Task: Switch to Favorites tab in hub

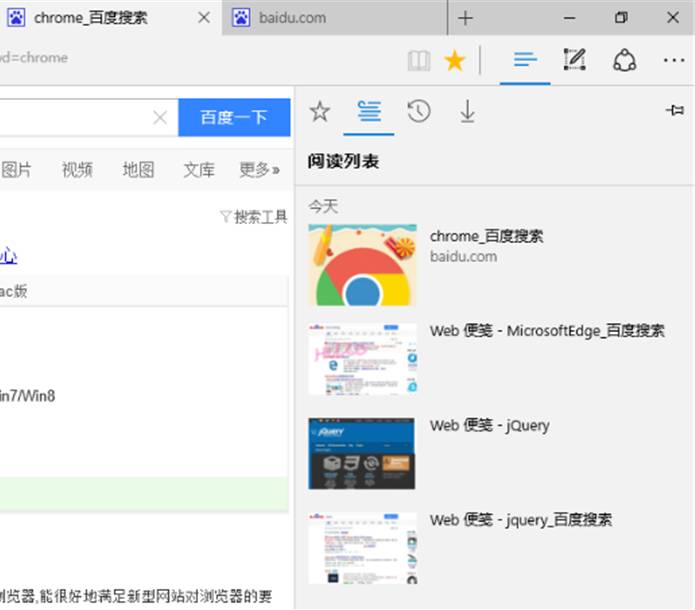Action: click(x=320, y=111)
